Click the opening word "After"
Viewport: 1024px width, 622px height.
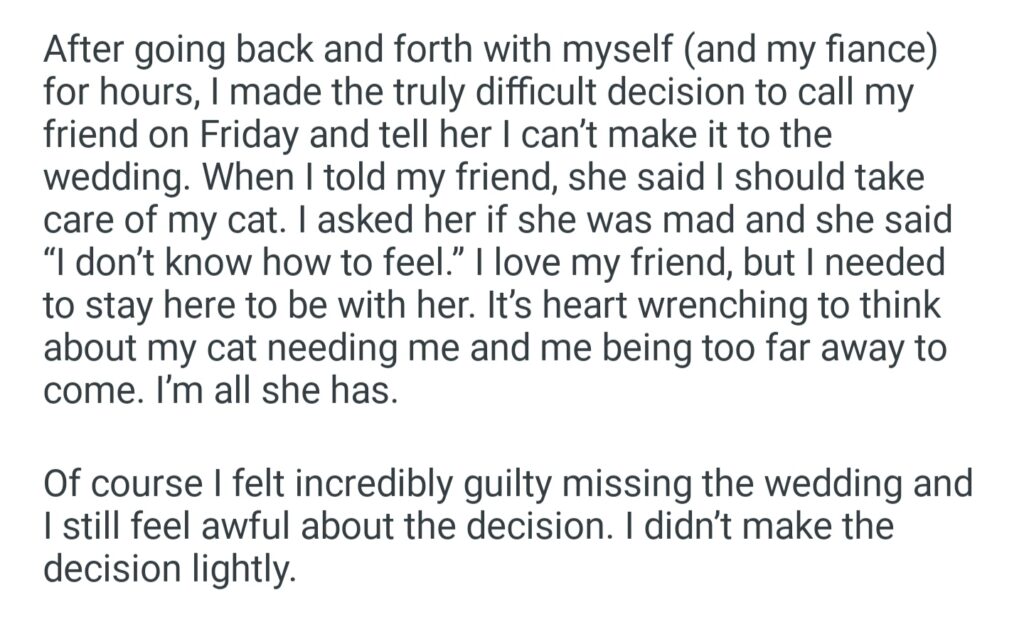[85, 49]
